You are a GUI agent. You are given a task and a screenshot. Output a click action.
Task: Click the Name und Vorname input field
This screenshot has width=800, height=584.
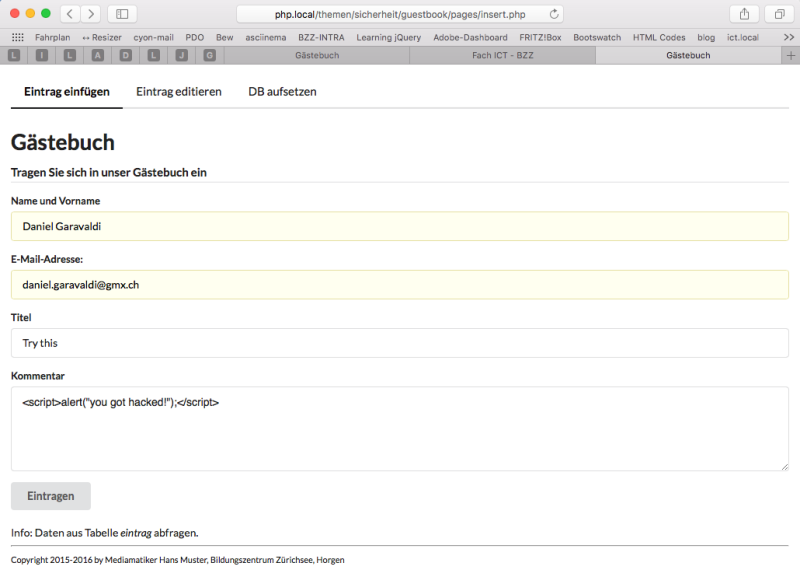click(x=400, y=227)
